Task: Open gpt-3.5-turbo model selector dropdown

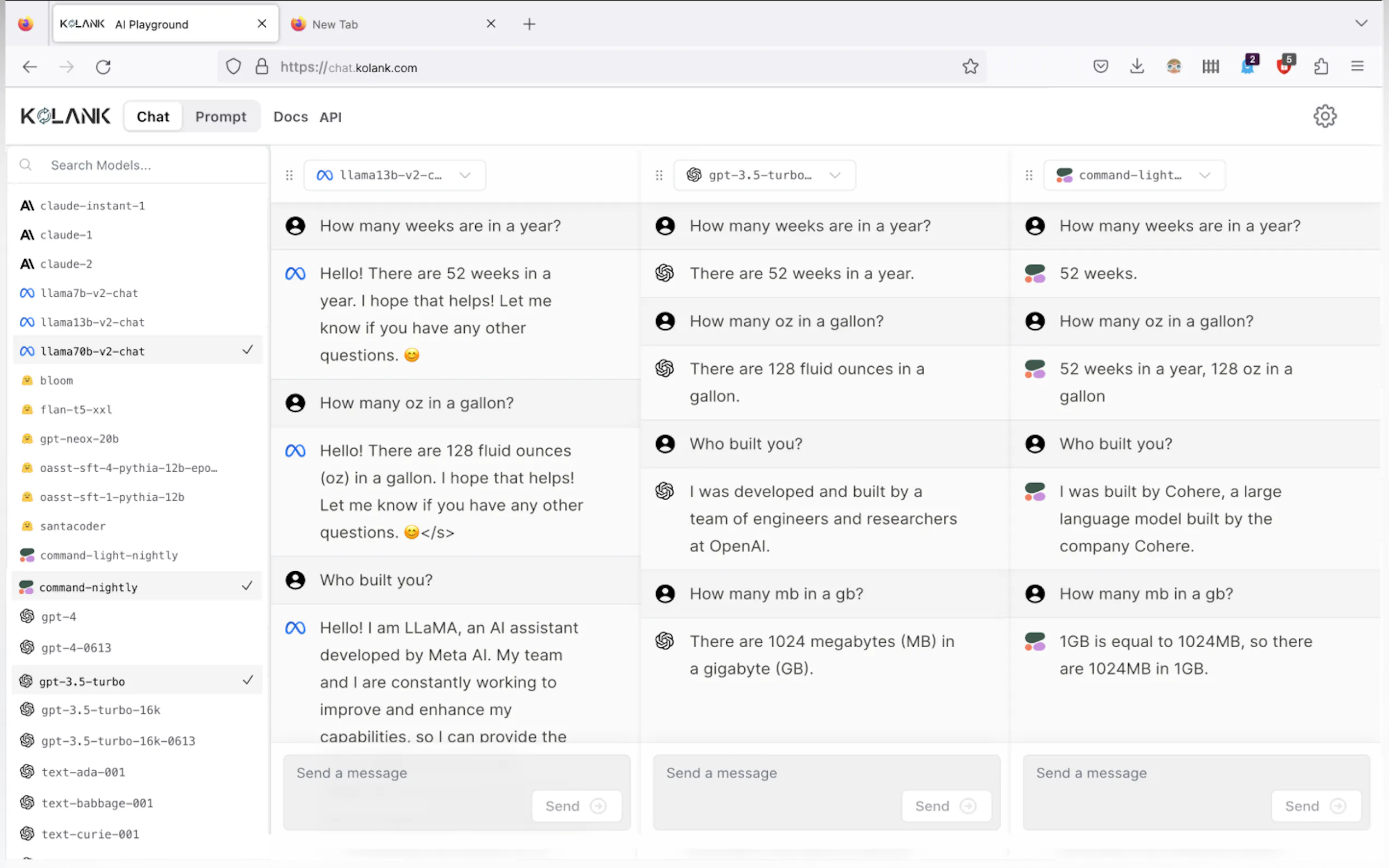Action: pyautogui.click(x=764, y=175)
